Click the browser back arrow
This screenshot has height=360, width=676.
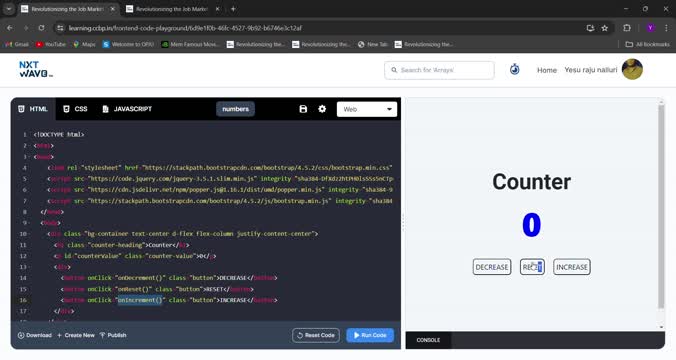[x=9, y=28]
